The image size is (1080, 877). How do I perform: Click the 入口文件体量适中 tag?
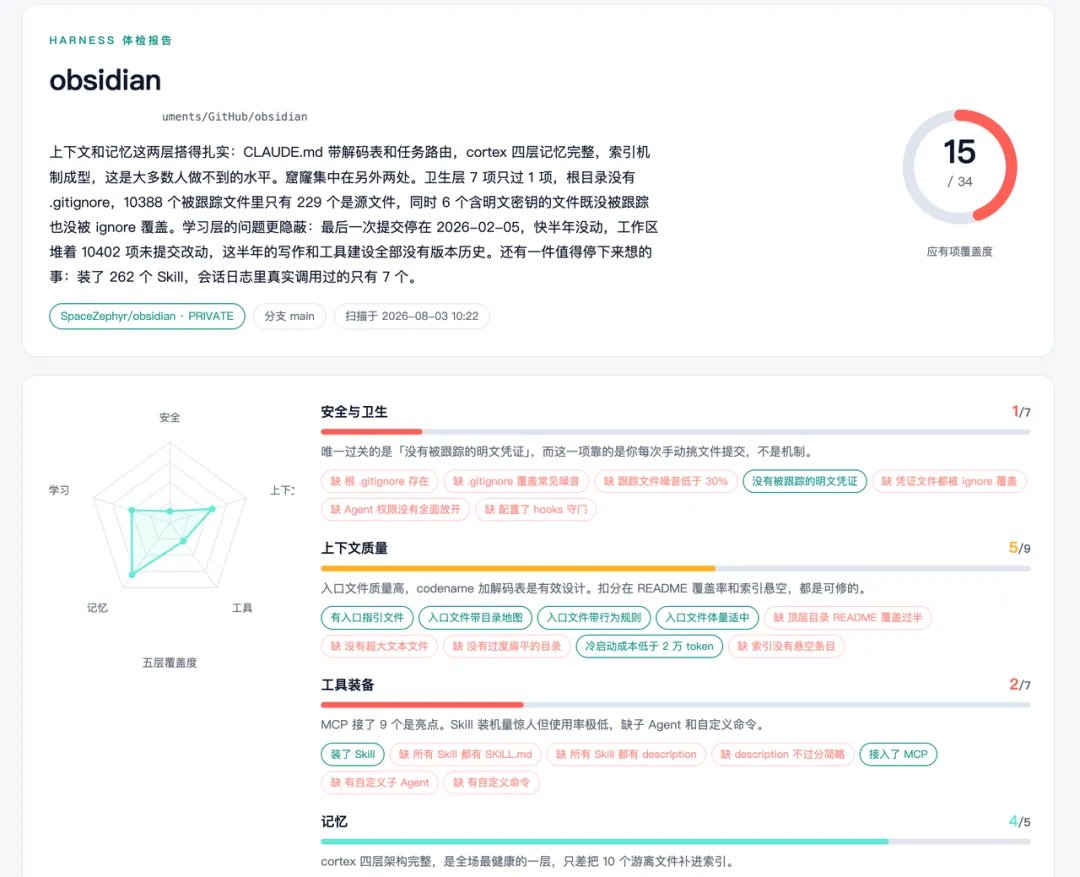pyautogui.click(x=707, y=617)
